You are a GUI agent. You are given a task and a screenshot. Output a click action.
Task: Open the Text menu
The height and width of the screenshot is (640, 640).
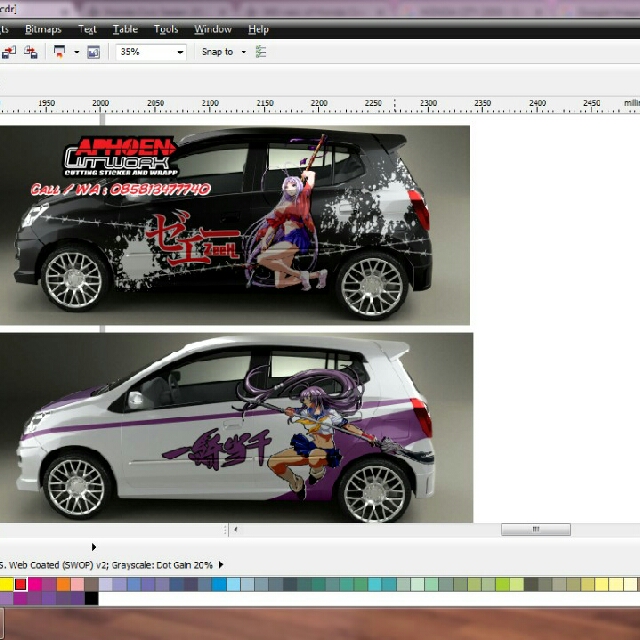pyautogui.click(x=87, y=30)
